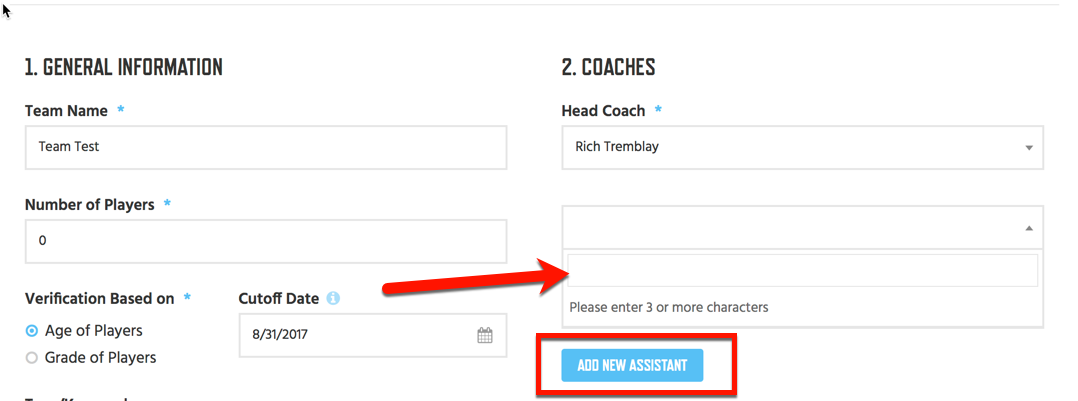Focus the Team Name field containing Team Test
This screenshot has height=401, width=1078.
(x=266, y=147)
